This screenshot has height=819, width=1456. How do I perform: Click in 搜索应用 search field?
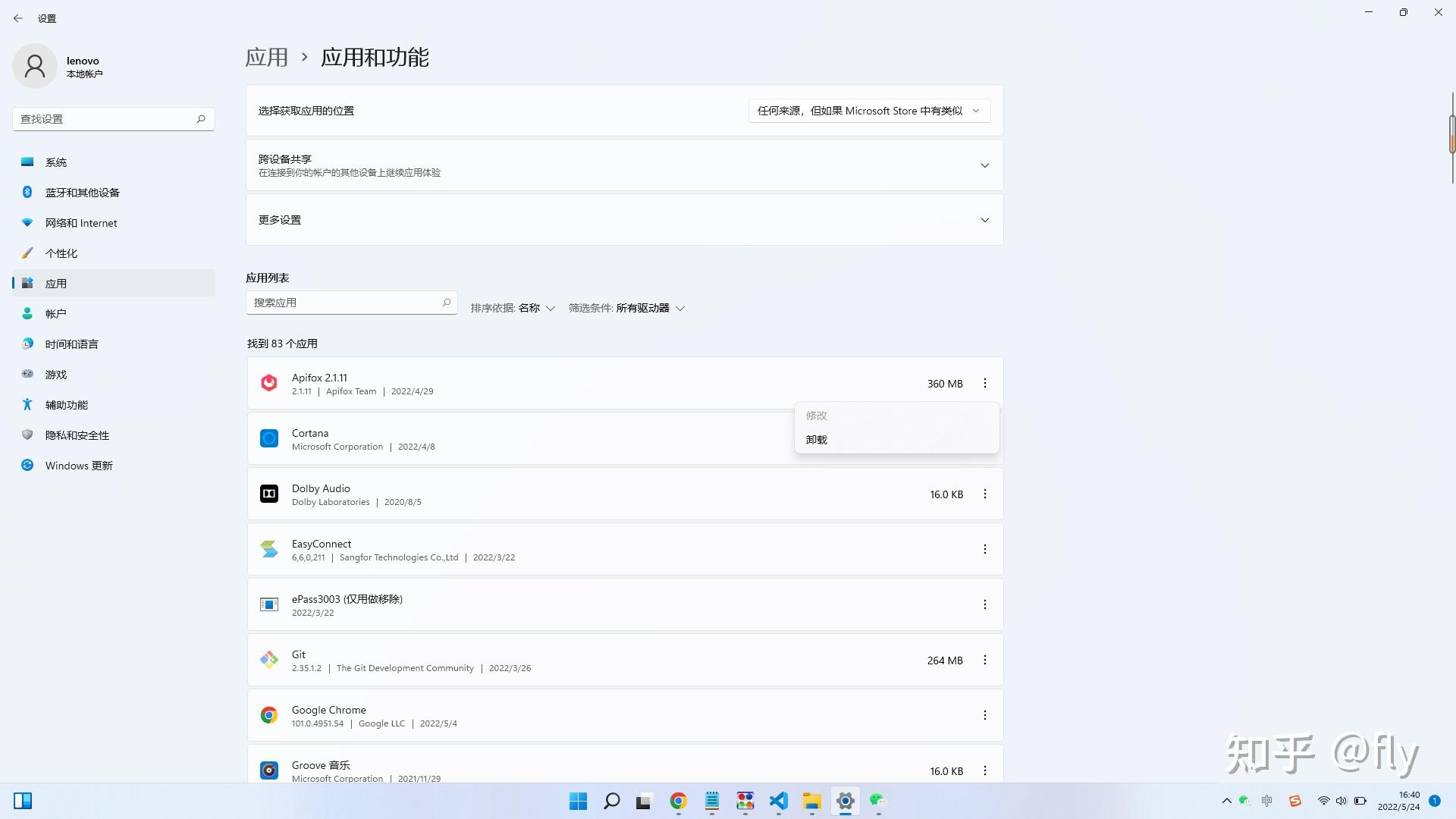click(x=351, y=303)
